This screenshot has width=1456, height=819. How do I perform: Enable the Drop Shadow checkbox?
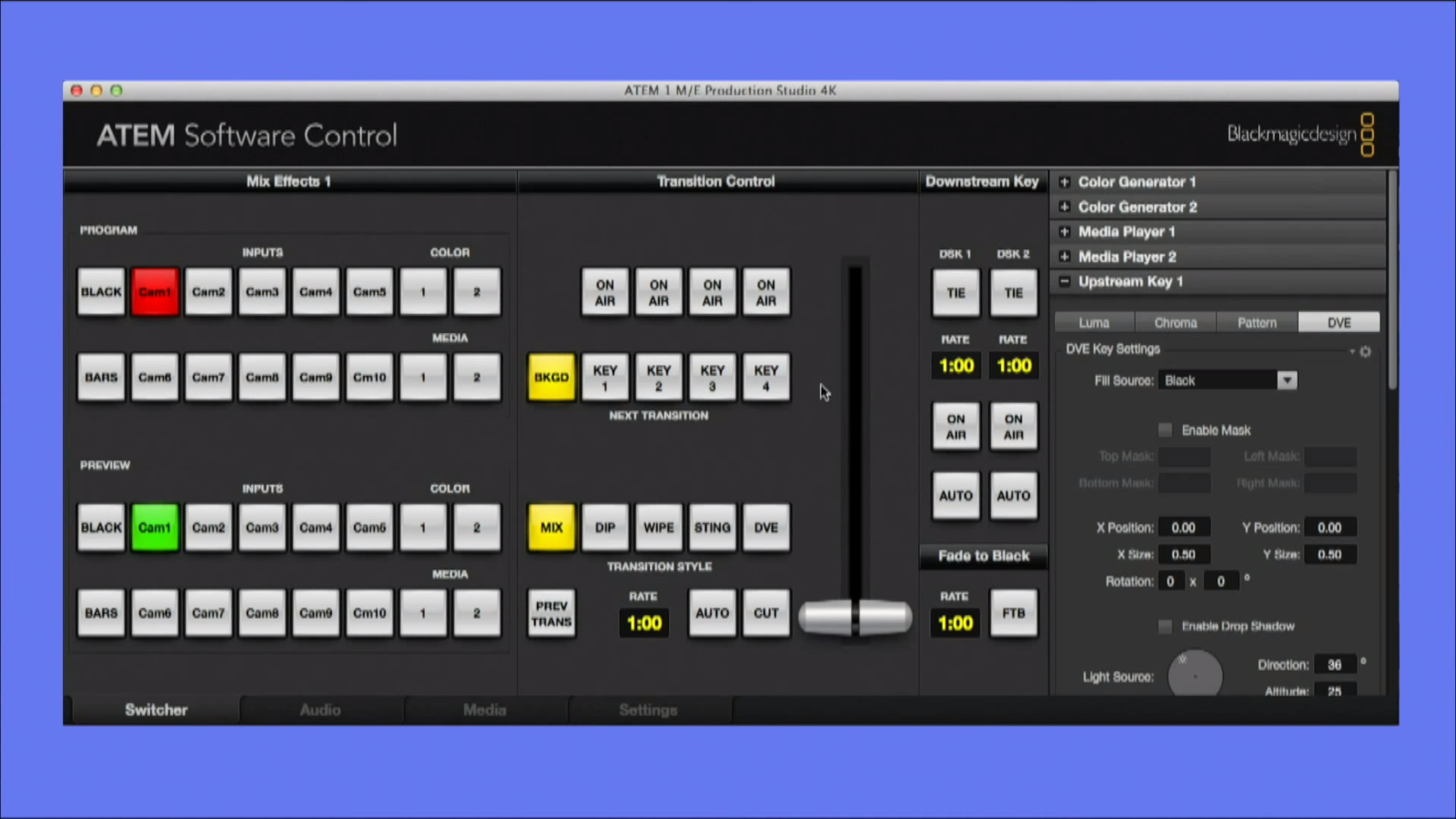click(1165, 626)
